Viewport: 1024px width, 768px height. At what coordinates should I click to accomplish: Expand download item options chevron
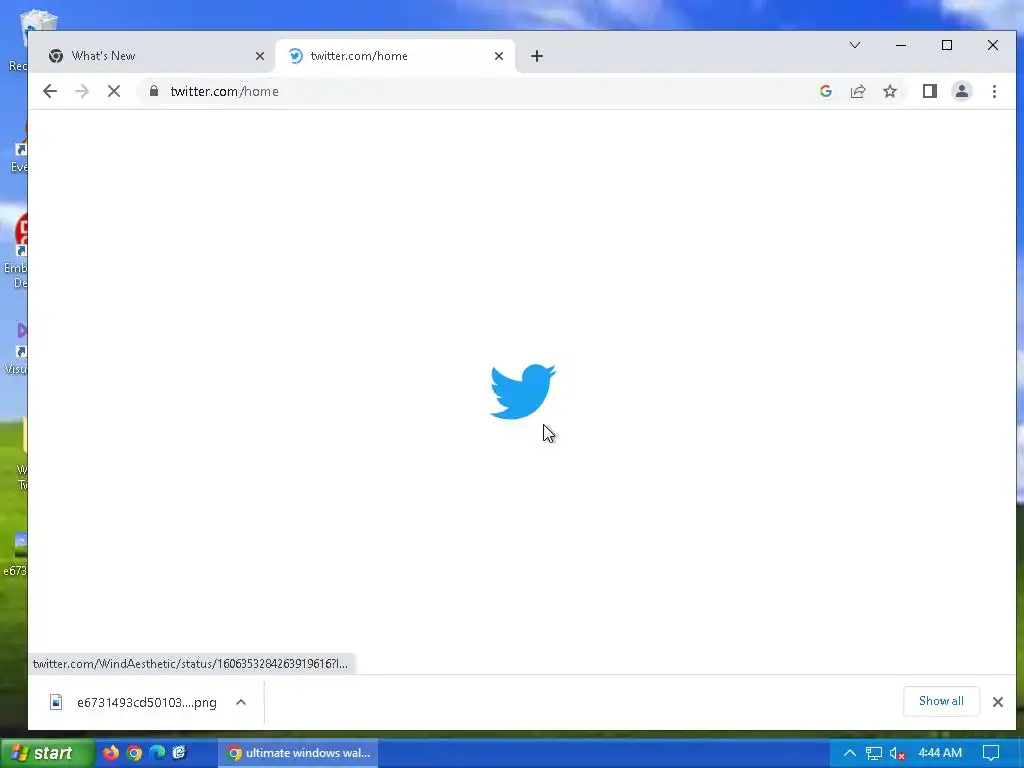click(241, 702)
